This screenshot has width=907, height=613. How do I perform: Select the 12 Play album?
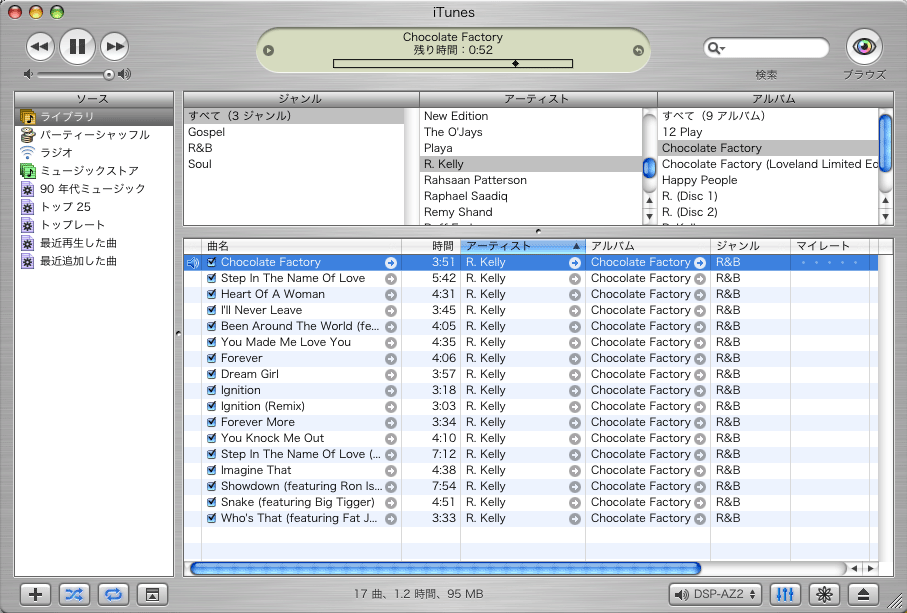[768, 132]
